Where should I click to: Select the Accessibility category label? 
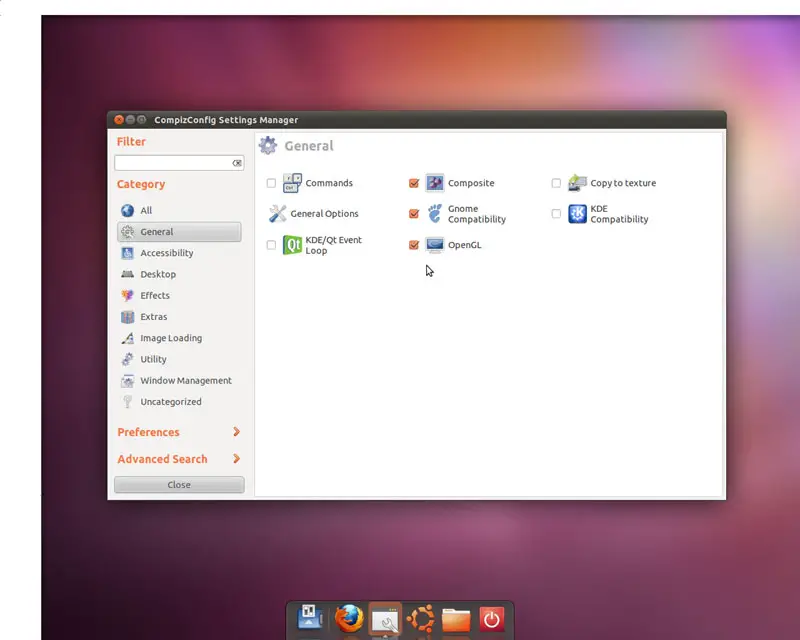point(167,253)
